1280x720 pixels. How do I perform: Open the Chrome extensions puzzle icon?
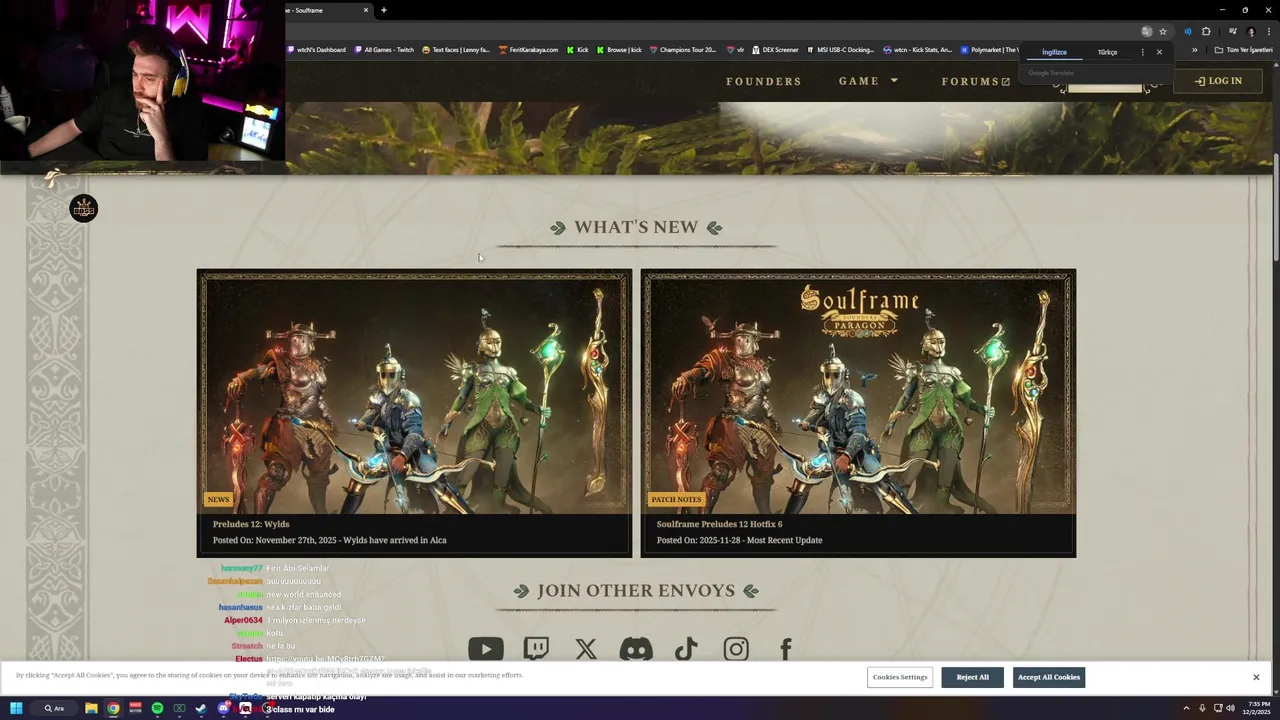(x=1206, y=31)
